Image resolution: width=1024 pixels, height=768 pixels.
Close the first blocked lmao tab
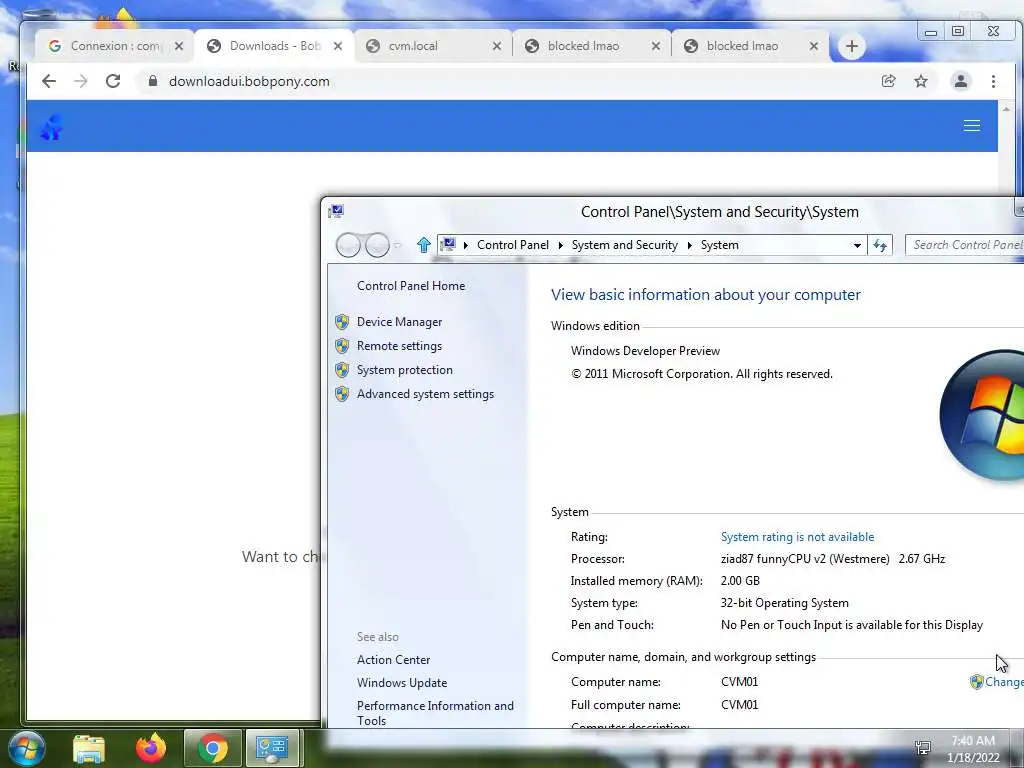click(x=656, y=46)
